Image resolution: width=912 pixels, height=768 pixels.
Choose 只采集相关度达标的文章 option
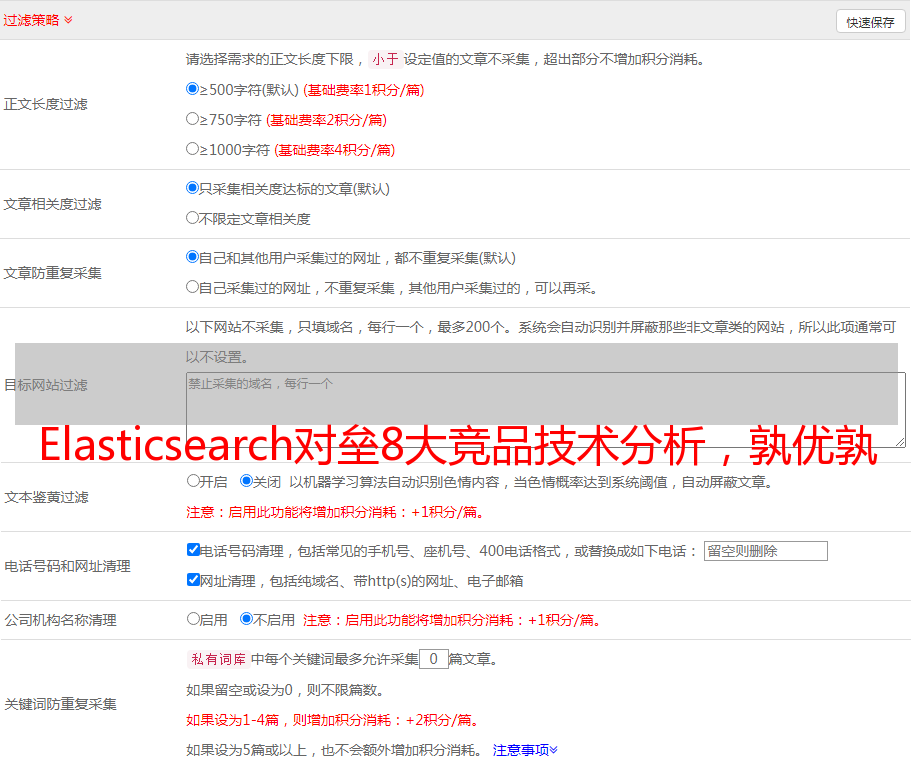(x=193, y=188)
